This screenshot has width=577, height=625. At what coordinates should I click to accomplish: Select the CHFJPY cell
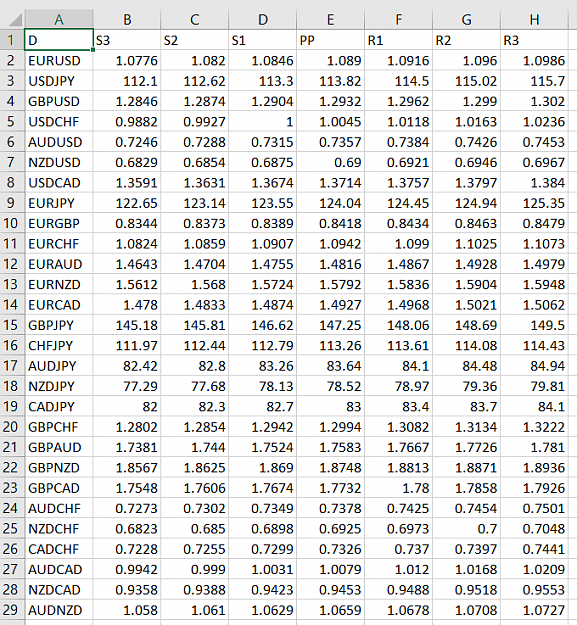tap(59, 345)
